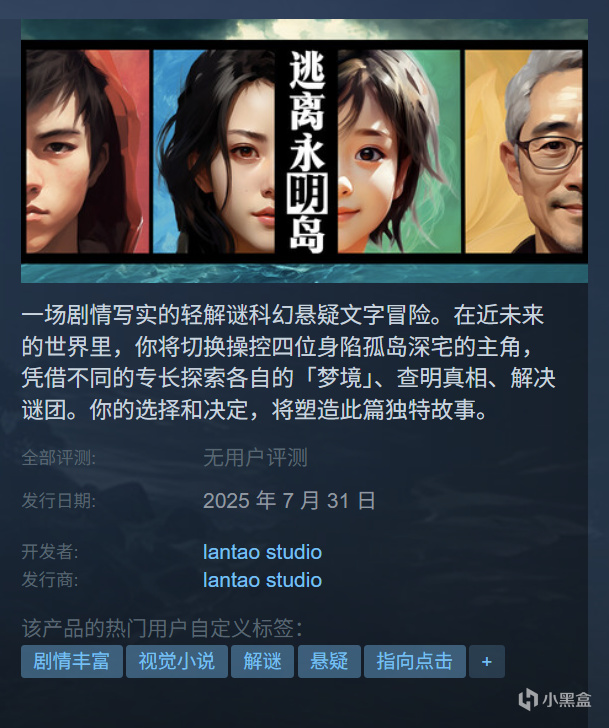The height and width of the screenshot is (728, 609).
Task: Click the long-haired woman portrait
Action: [x=214, y=152]
